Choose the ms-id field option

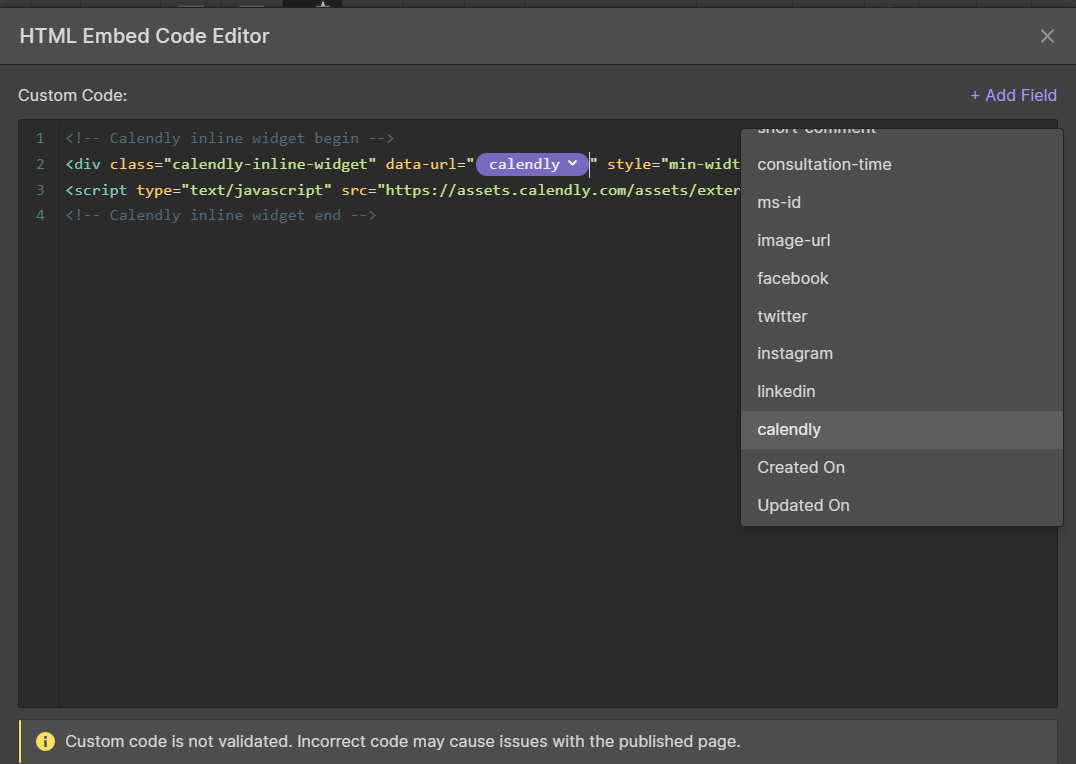[779, 202]
